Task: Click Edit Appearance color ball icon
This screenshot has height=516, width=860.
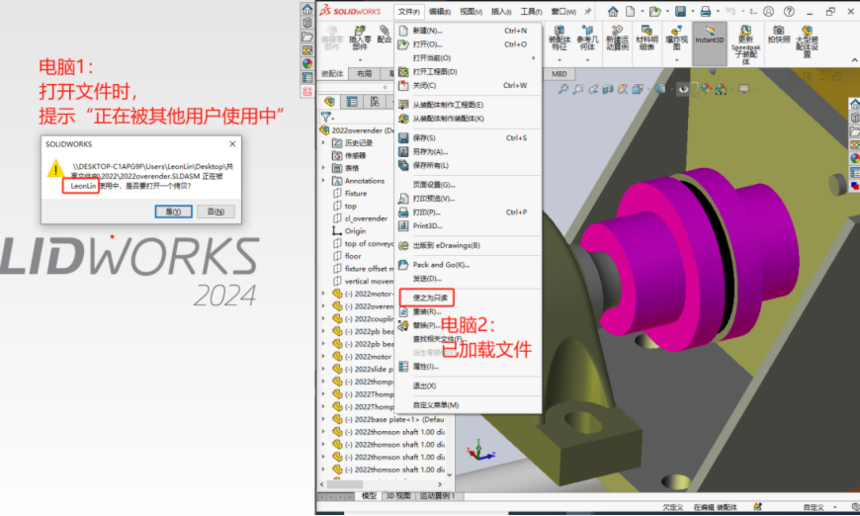Action: click(706, 89)
